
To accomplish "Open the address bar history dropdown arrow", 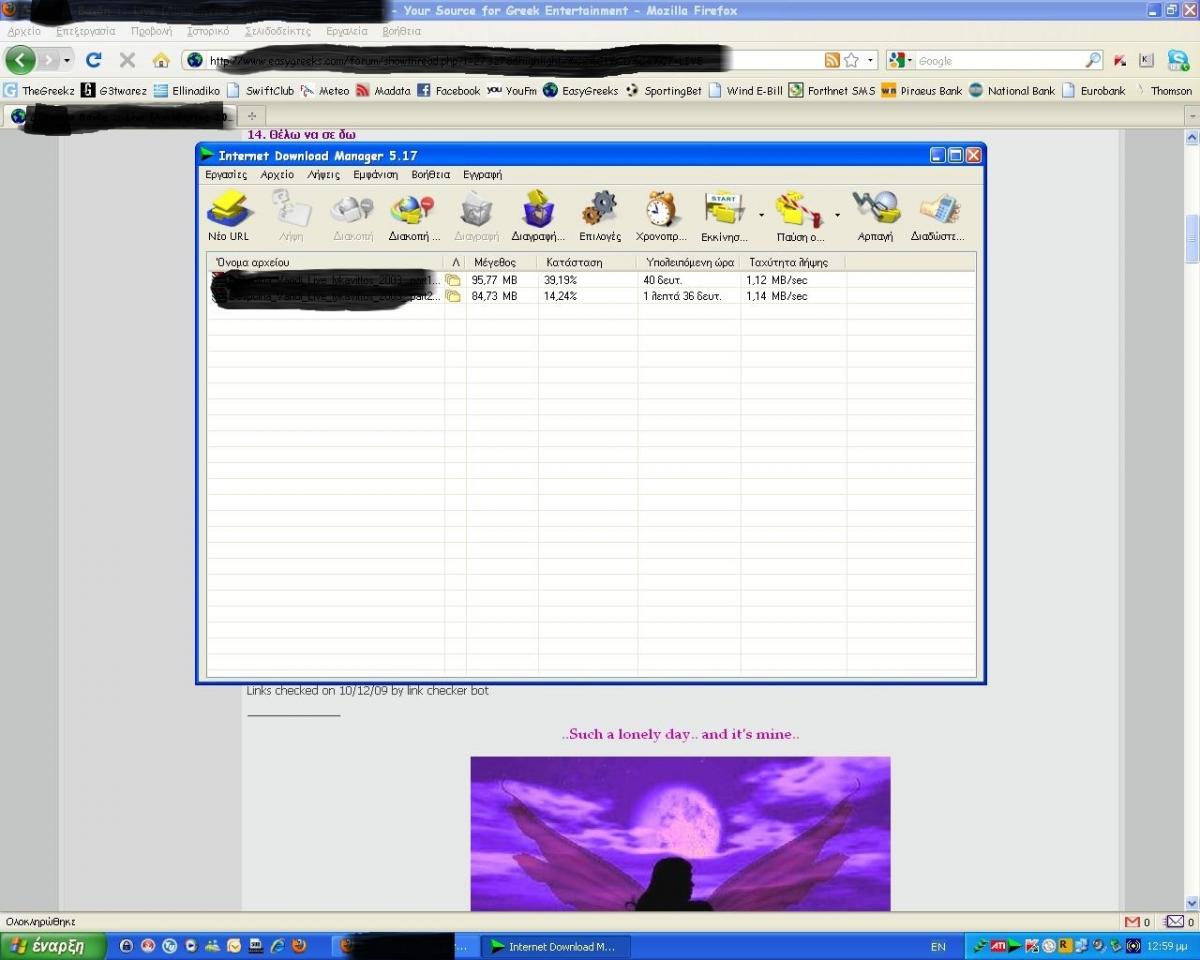I will 870,60.
